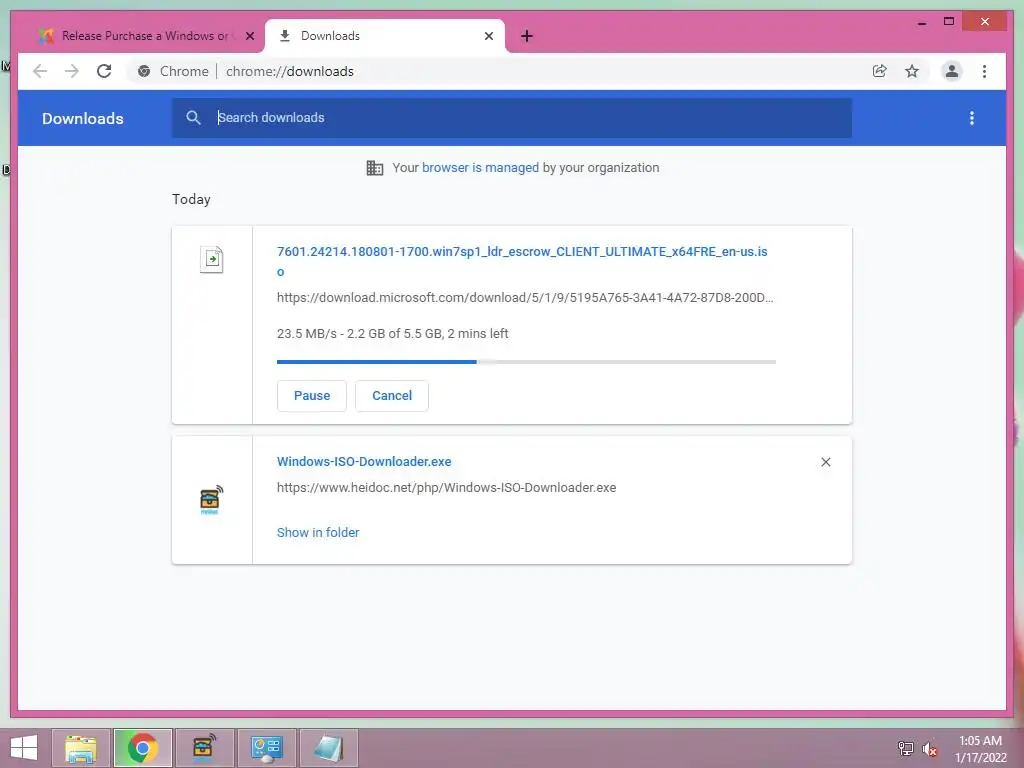
Task: Click the ISO file type icon
Action: [212, 259]
